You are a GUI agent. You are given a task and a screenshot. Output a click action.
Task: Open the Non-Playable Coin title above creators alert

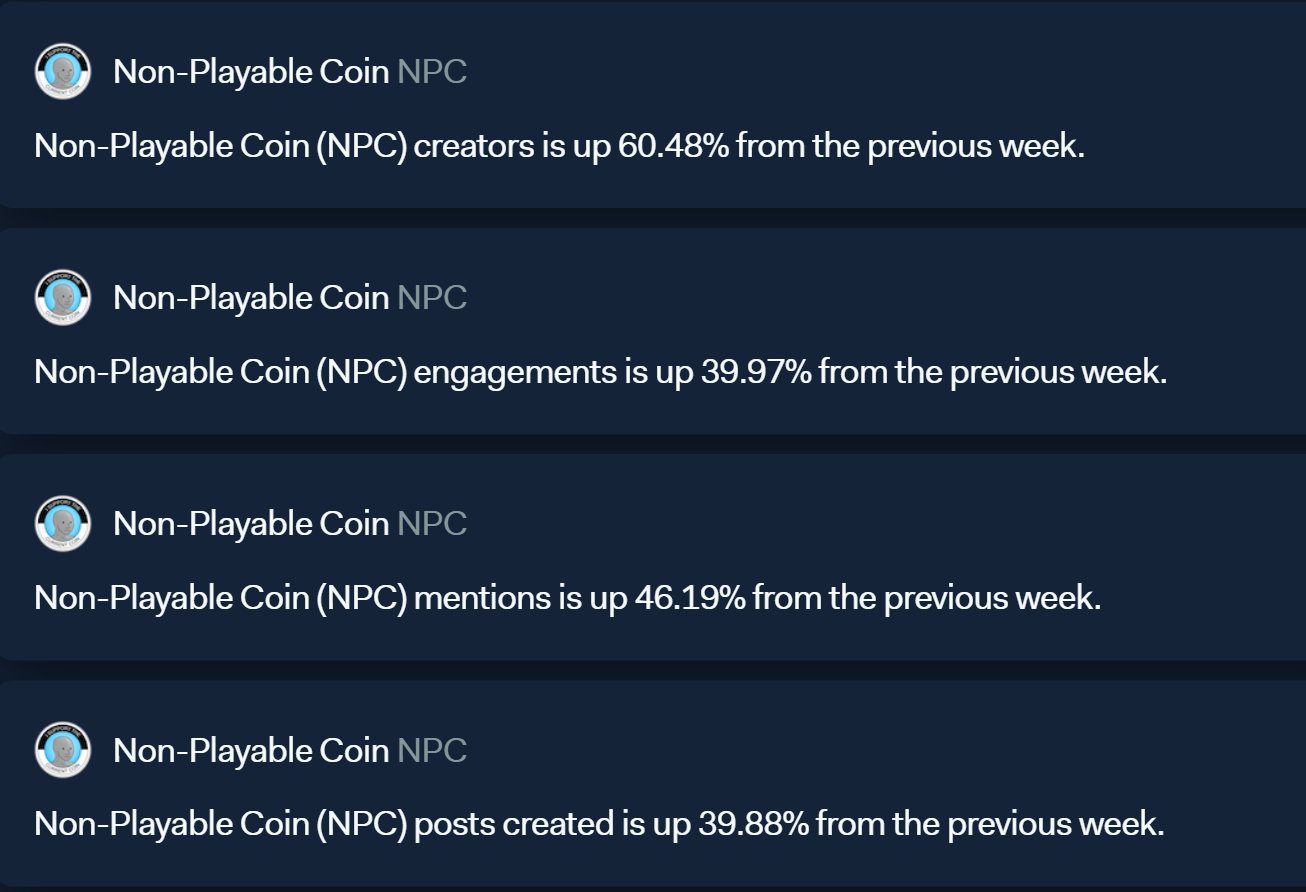251,72
